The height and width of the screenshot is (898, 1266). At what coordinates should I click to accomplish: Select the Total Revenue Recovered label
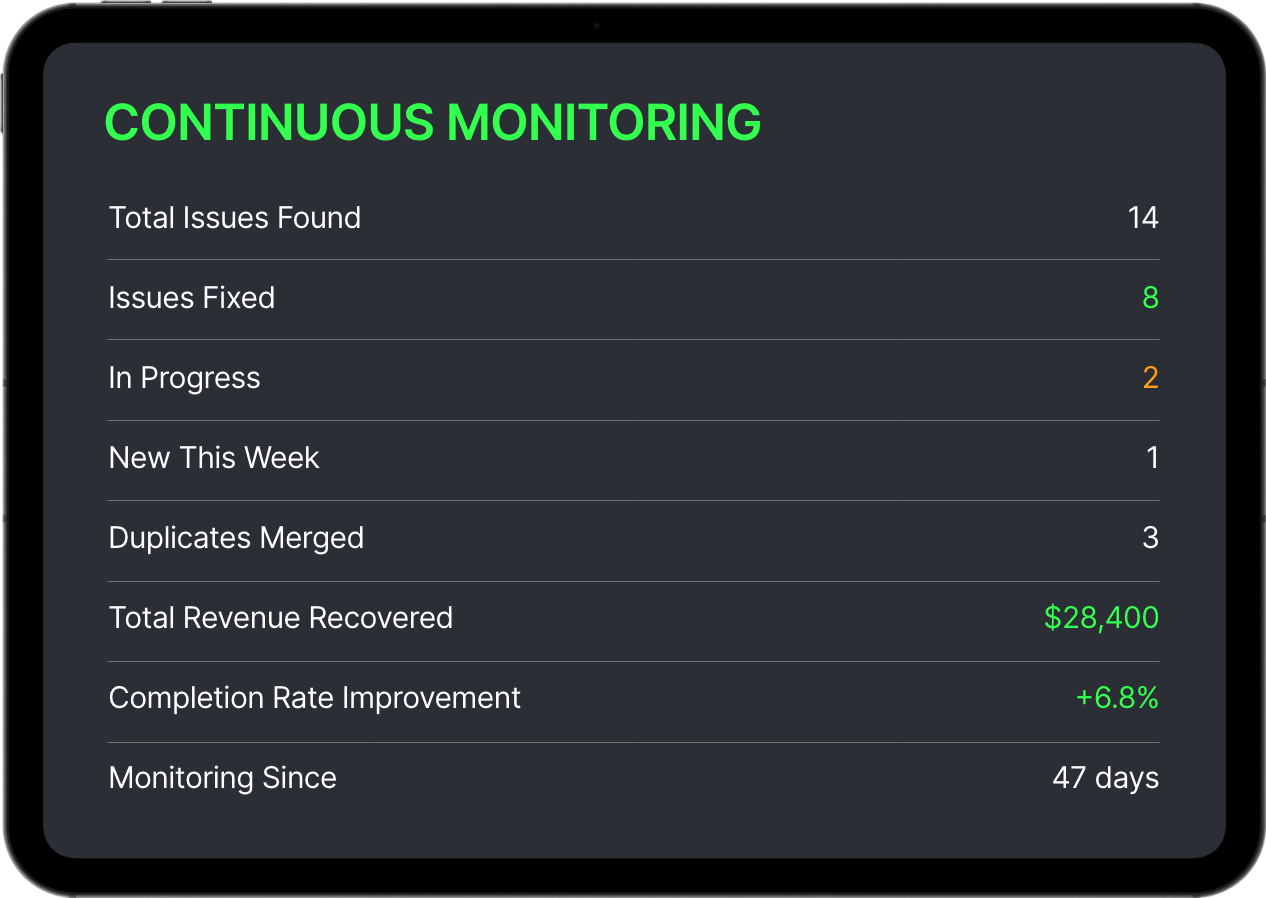281,618
